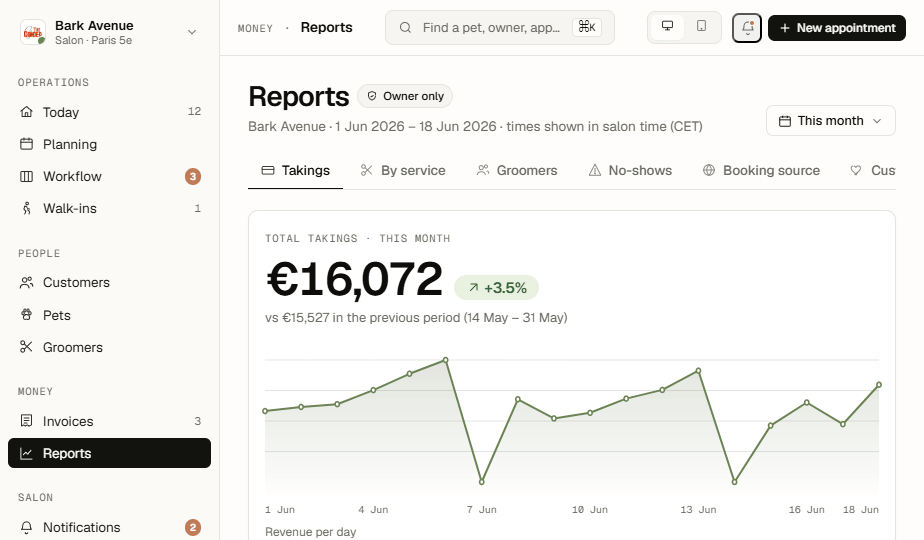Image resolution: width=924 pixels, height=540 pixels.
Task: Open Invoices in the sidebar
Action: pos(110,421)
